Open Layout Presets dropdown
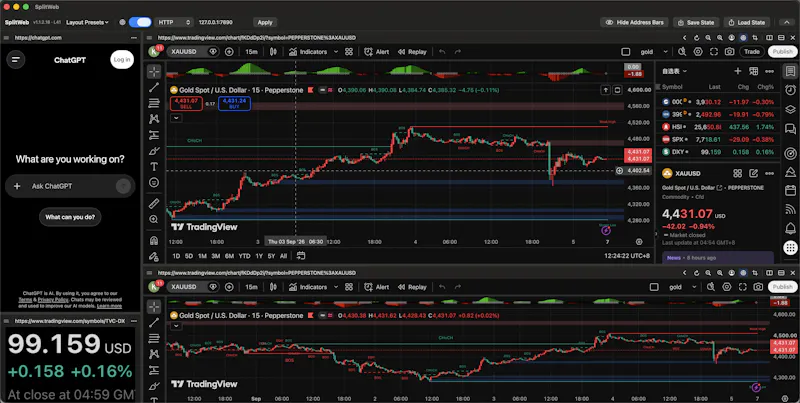Screen dimensions: 800x403 tap(87, 22)
